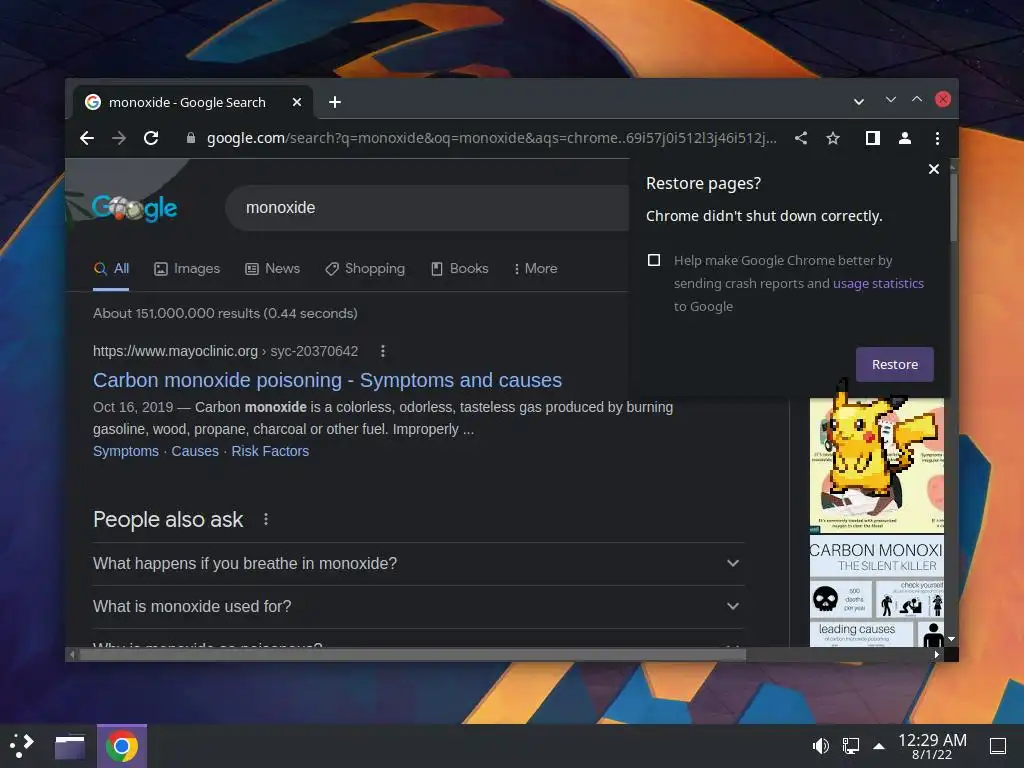Close the monoxide - Google Search tab
Viewport: 1024px width, 768px height.
tap(296, 102)
